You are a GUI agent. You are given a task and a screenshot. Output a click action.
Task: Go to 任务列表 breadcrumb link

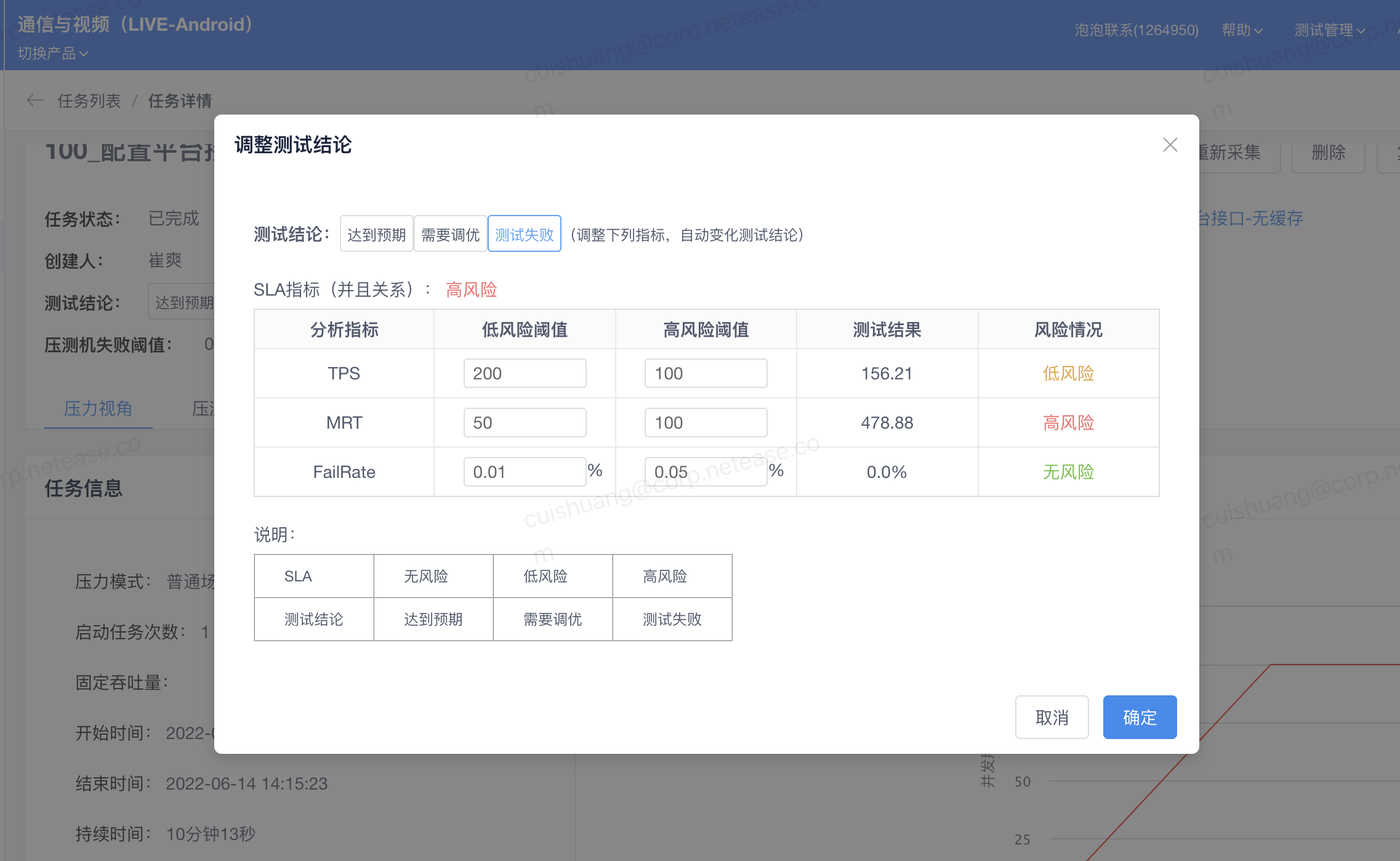(x=89, y=100)
